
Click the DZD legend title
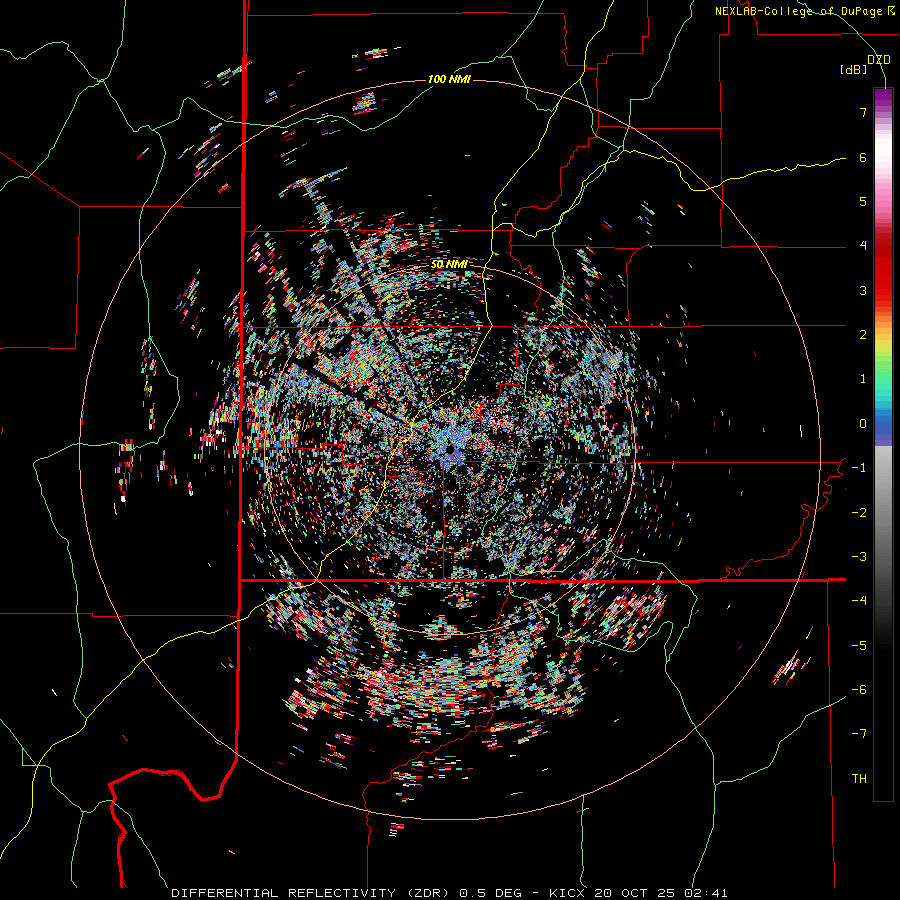click(x=878, y=60)
